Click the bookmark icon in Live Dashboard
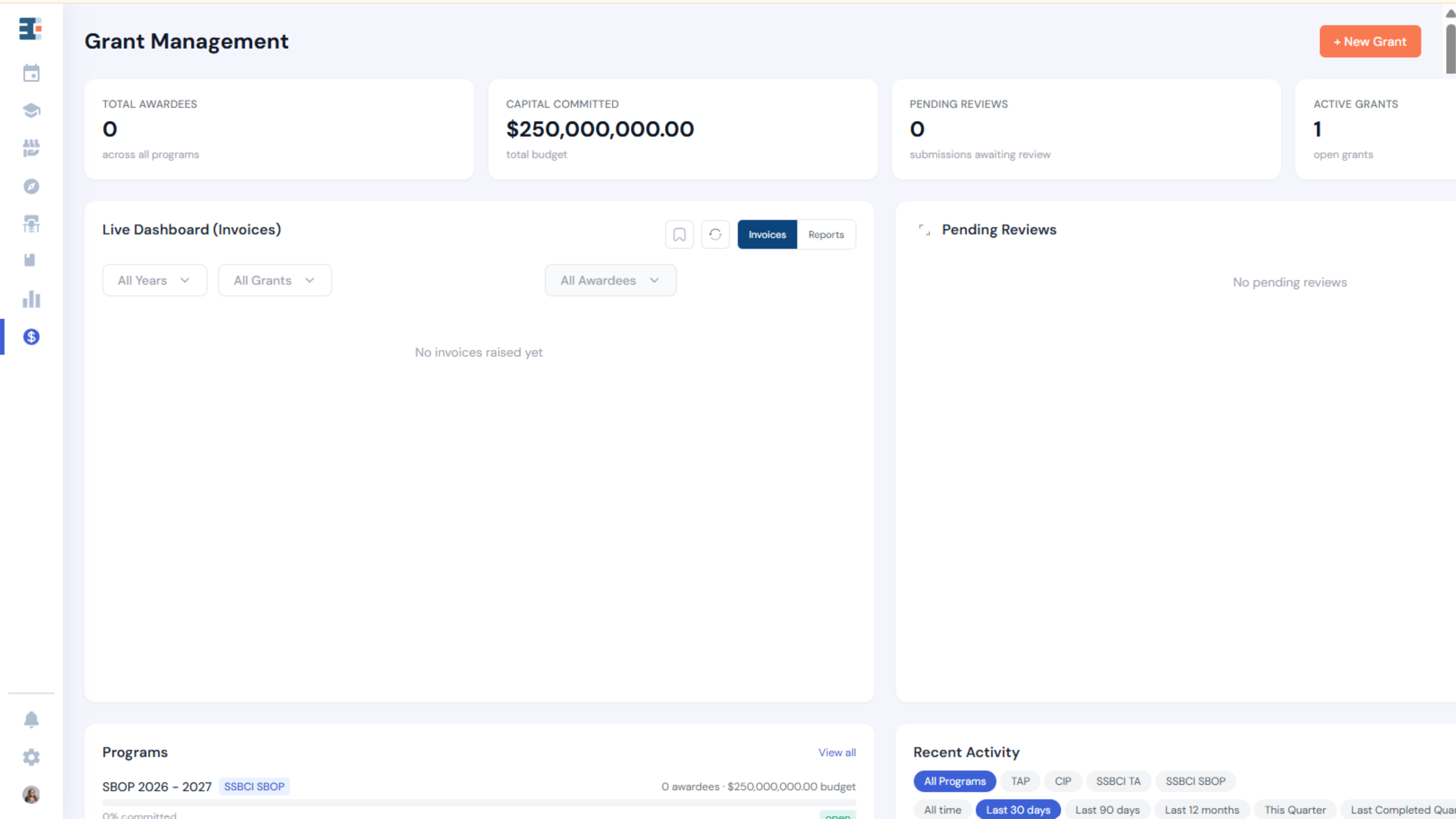The height and width of the screenshot is (819, 1456). (679, 235)
